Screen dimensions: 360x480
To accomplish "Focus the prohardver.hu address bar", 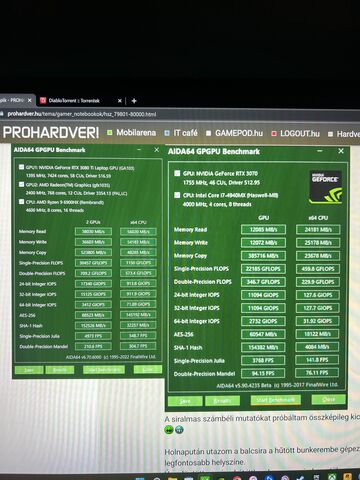I will pyautogui.click(x=82, y=114).
